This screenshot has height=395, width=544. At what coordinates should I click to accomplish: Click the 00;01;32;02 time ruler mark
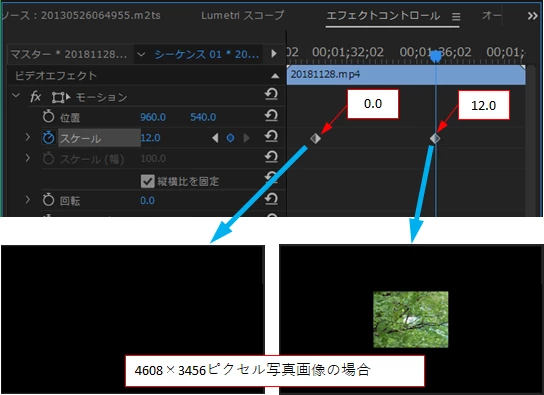pos(348,52)
